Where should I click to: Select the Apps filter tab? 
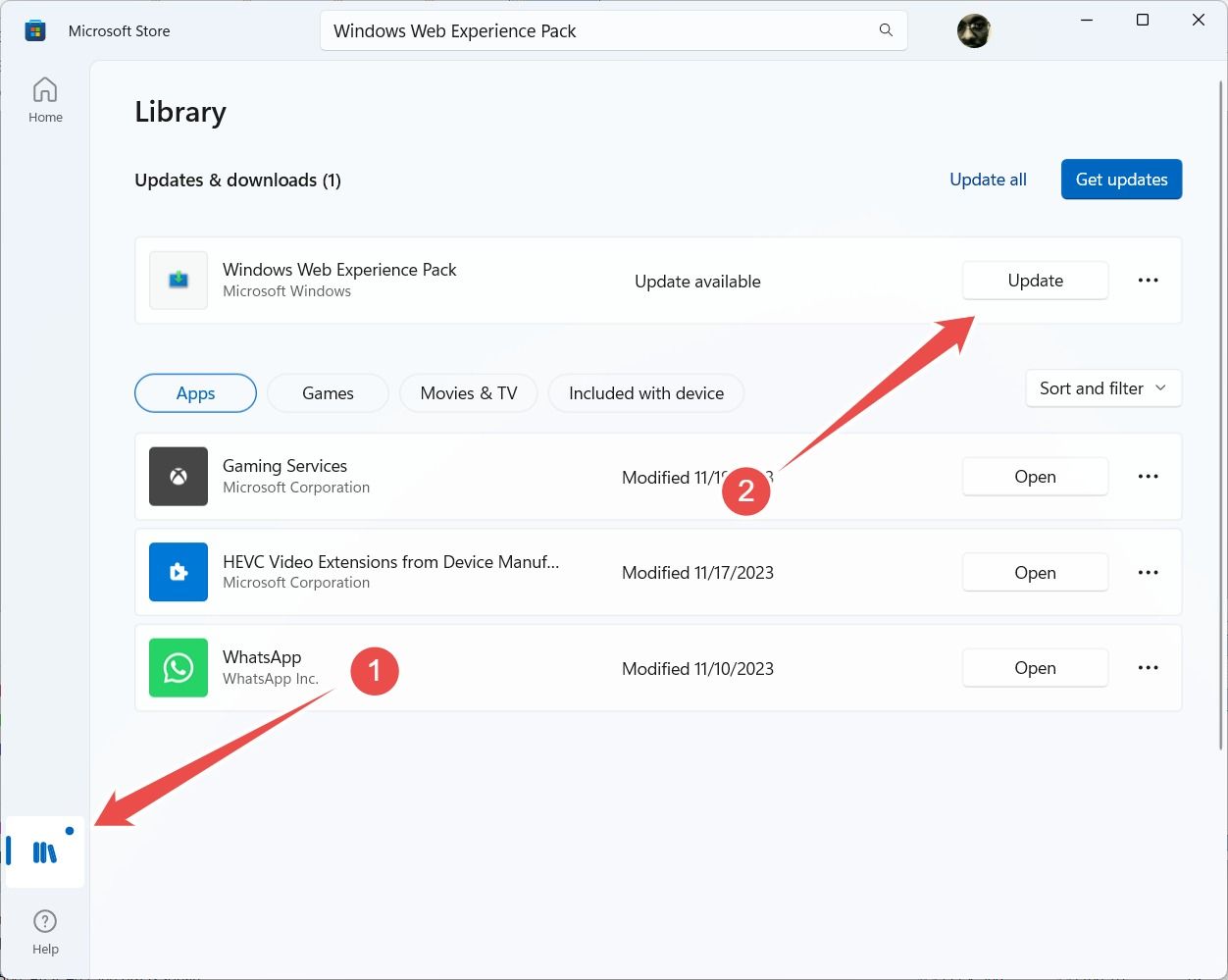pos(195,393)
